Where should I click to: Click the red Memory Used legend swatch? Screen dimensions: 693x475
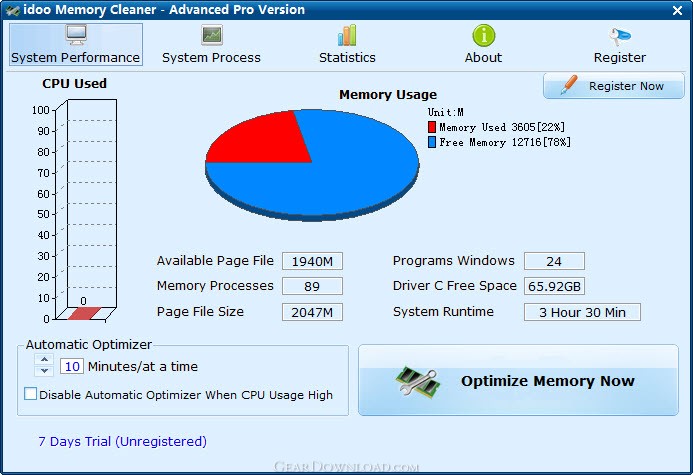(432, 127)
